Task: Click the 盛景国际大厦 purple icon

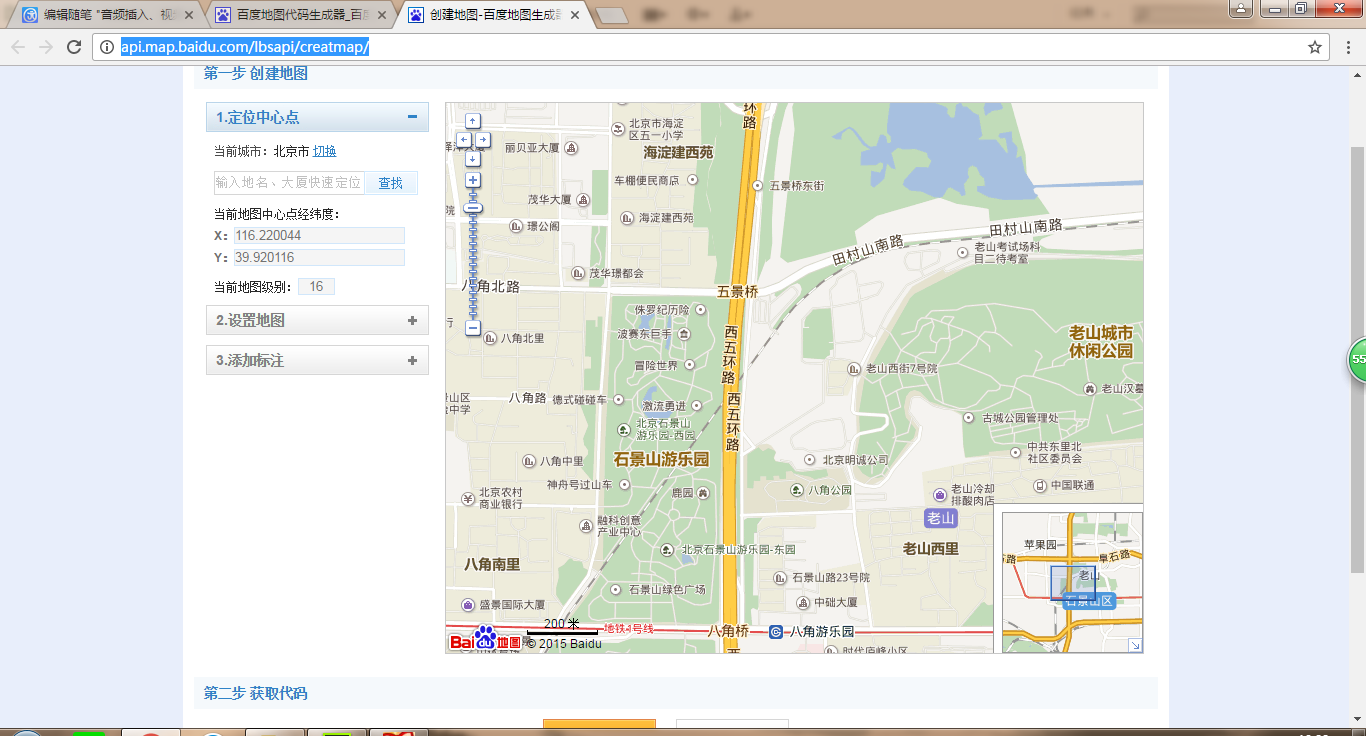Action: (x=468, y=605)
